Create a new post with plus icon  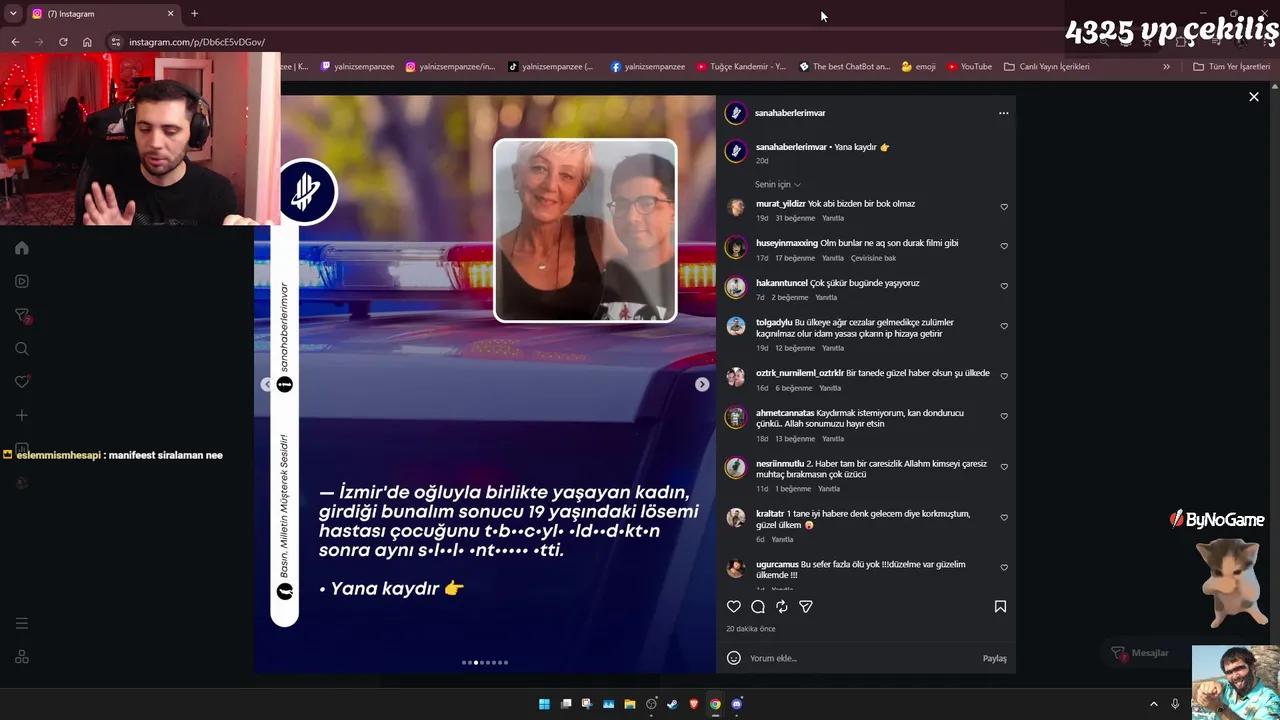tap(22, 415)
